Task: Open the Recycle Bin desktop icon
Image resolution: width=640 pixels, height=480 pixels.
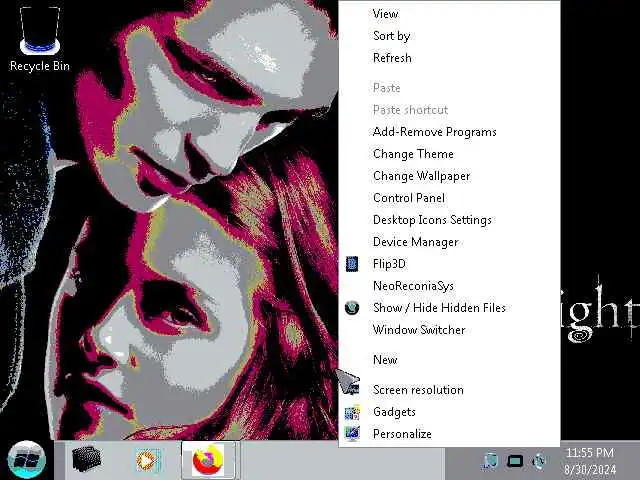Action: tap(40, 39)
